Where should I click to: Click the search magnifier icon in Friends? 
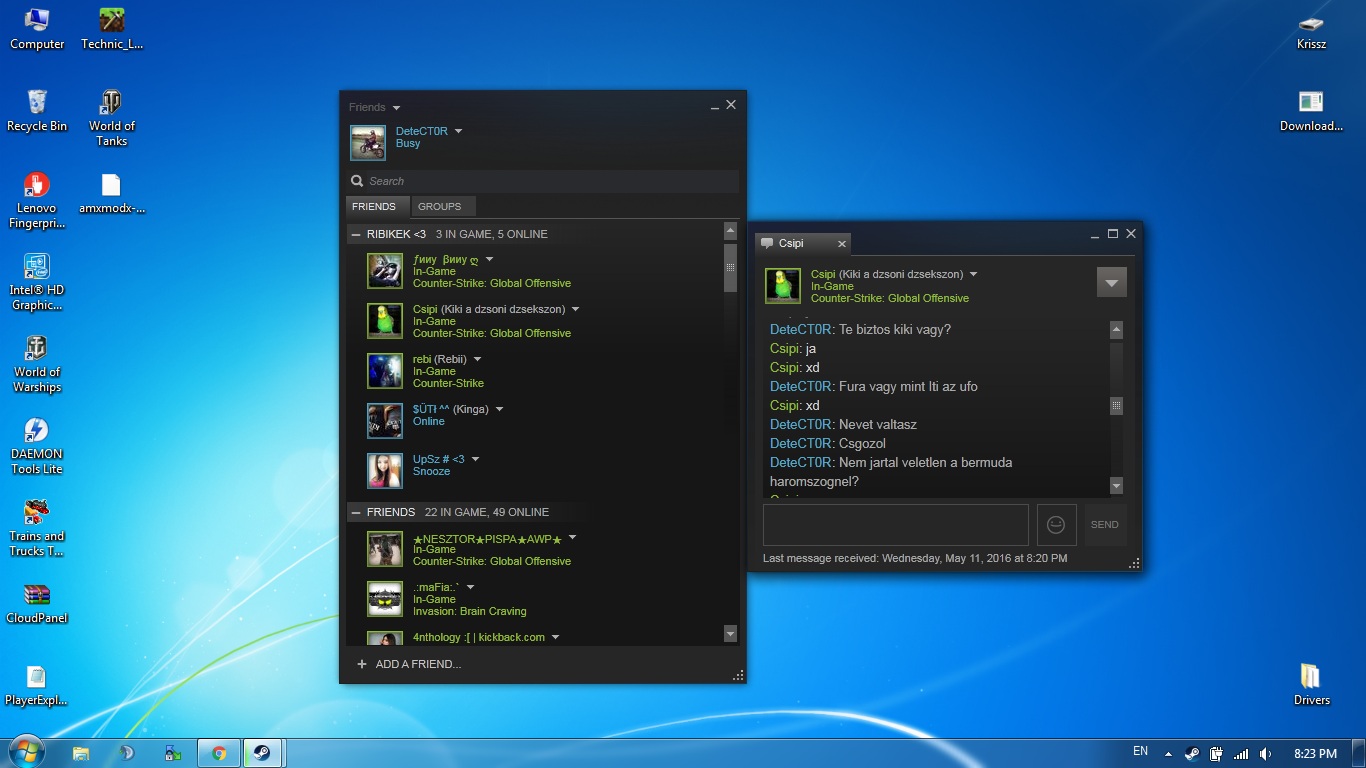[x=357, y=181]
